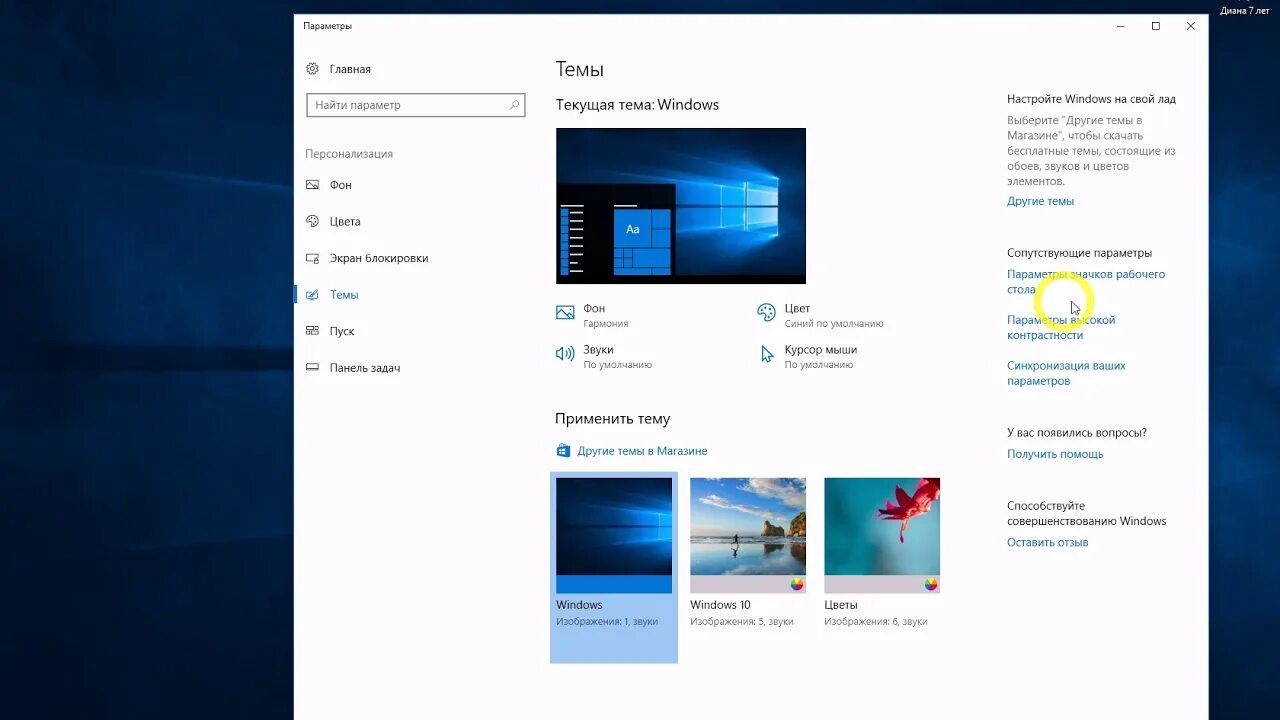Click the Другие темы link on right

click(x=1040, y=201)
